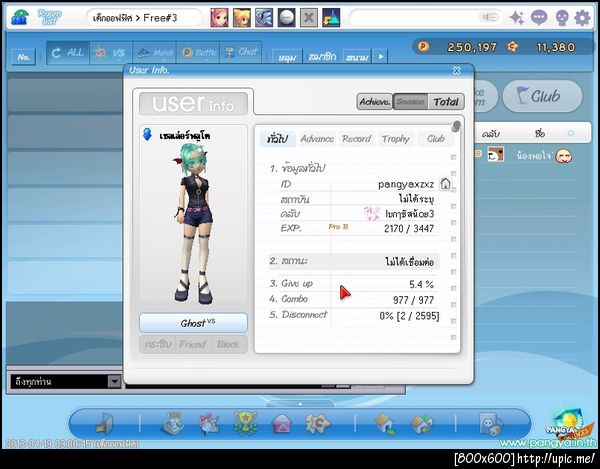The height and width of the screenshot is (469, 600).
Task: Open the cash register shop icon
Action: [173, 423]
